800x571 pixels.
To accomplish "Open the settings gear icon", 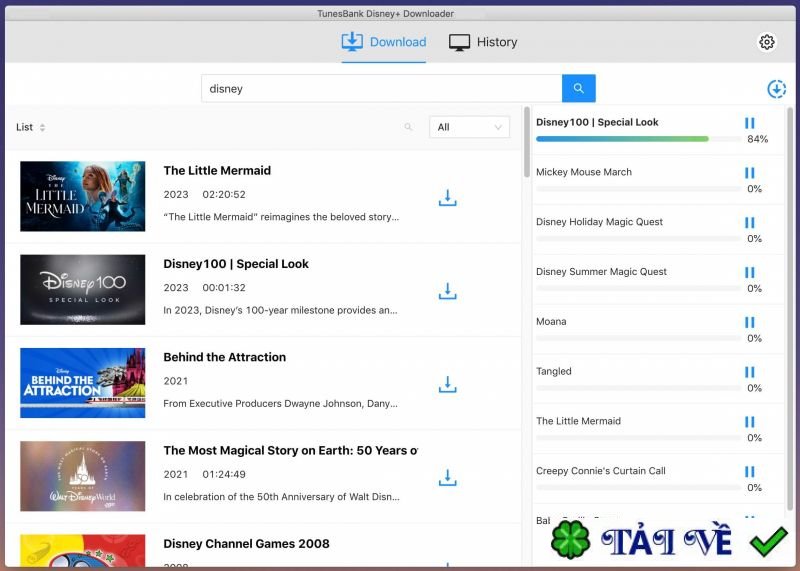I will 767,42.
